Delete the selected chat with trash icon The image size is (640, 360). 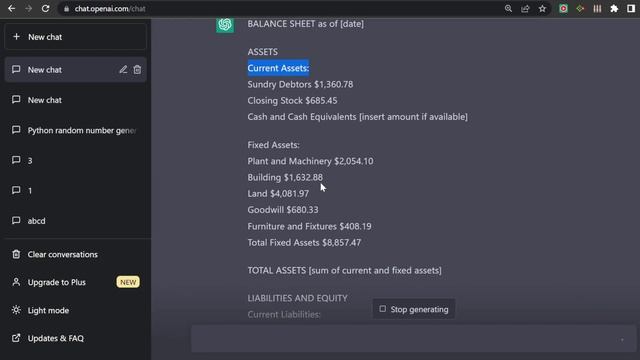[x=137, y=69]
